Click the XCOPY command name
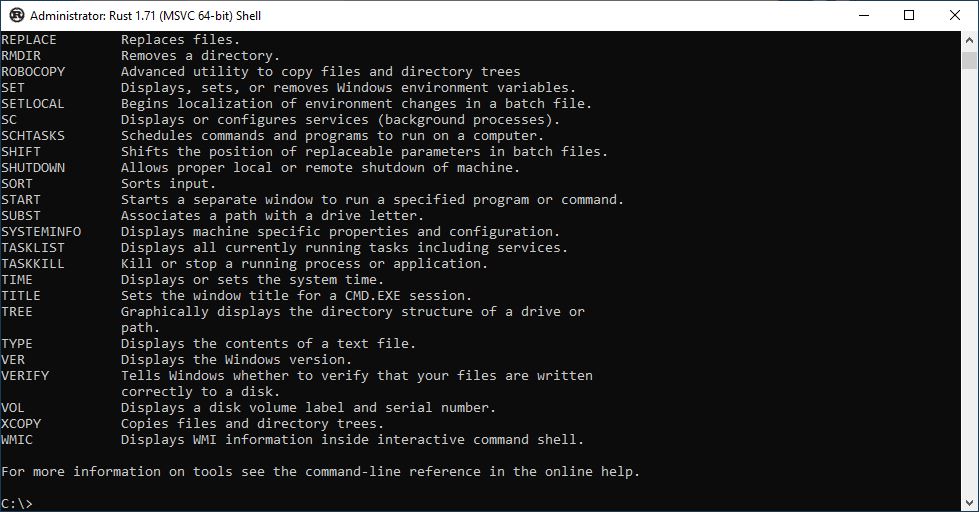 tap(21, 423)
